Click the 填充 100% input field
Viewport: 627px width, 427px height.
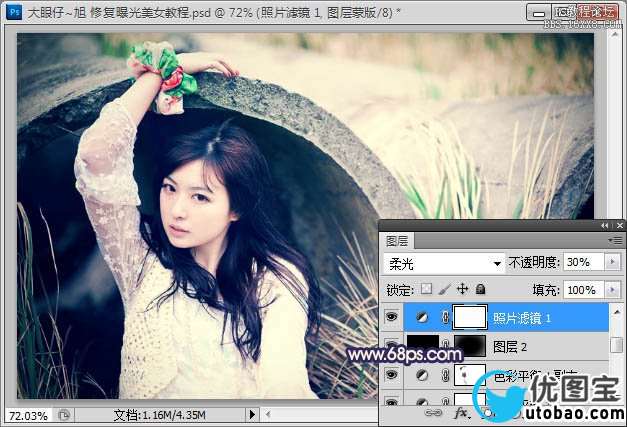pyautogui.click(x=583, y=290)
